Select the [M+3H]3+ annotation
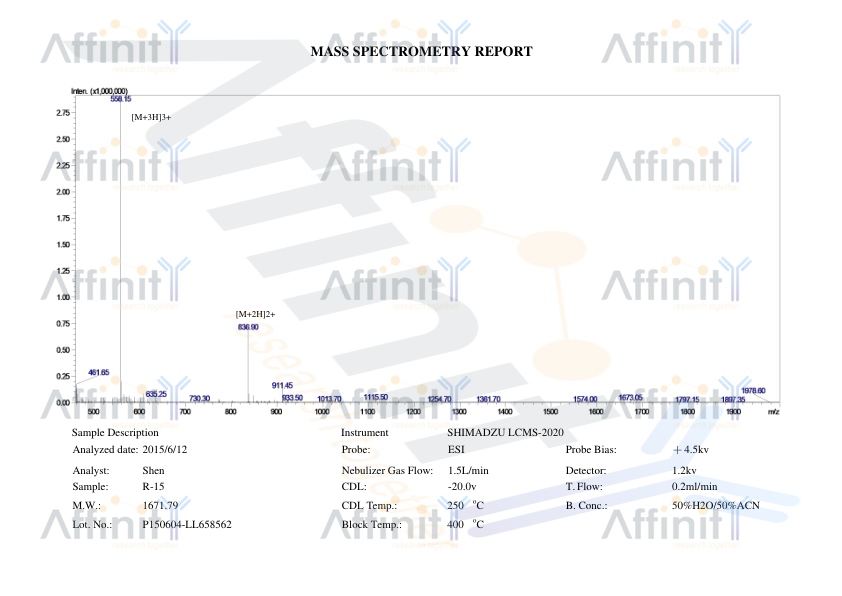 [x=151, y=117]
